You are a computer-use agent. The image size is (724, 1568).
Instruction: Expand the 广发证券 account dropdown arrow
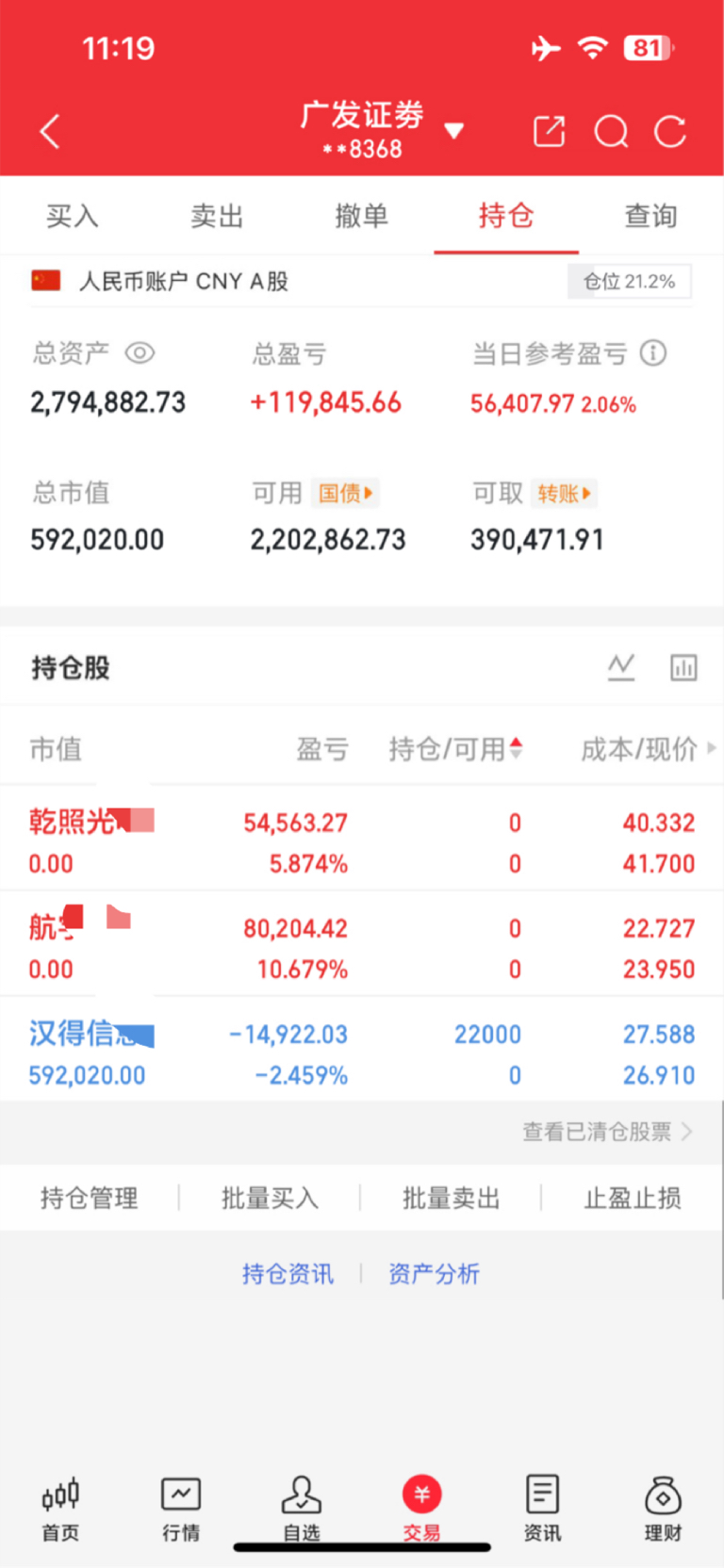[453, 130]
